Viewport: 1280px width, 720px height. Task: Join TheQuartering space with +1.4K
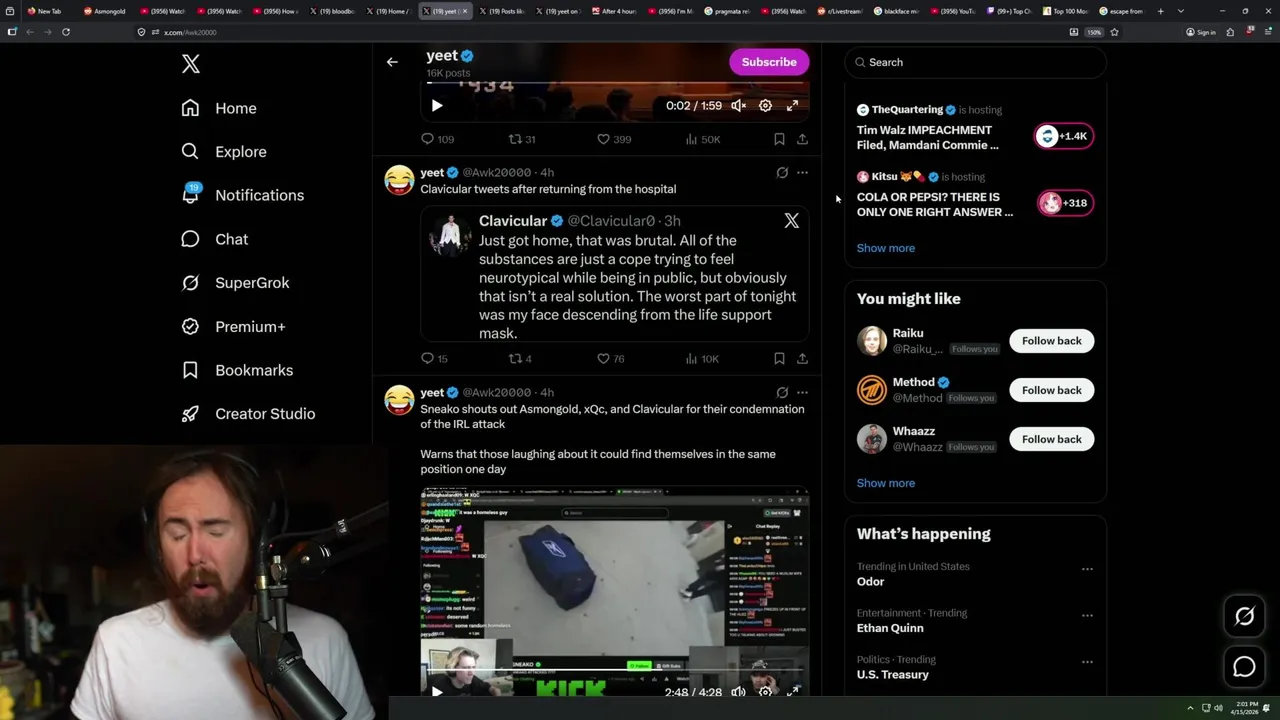tap(1064, 136)
